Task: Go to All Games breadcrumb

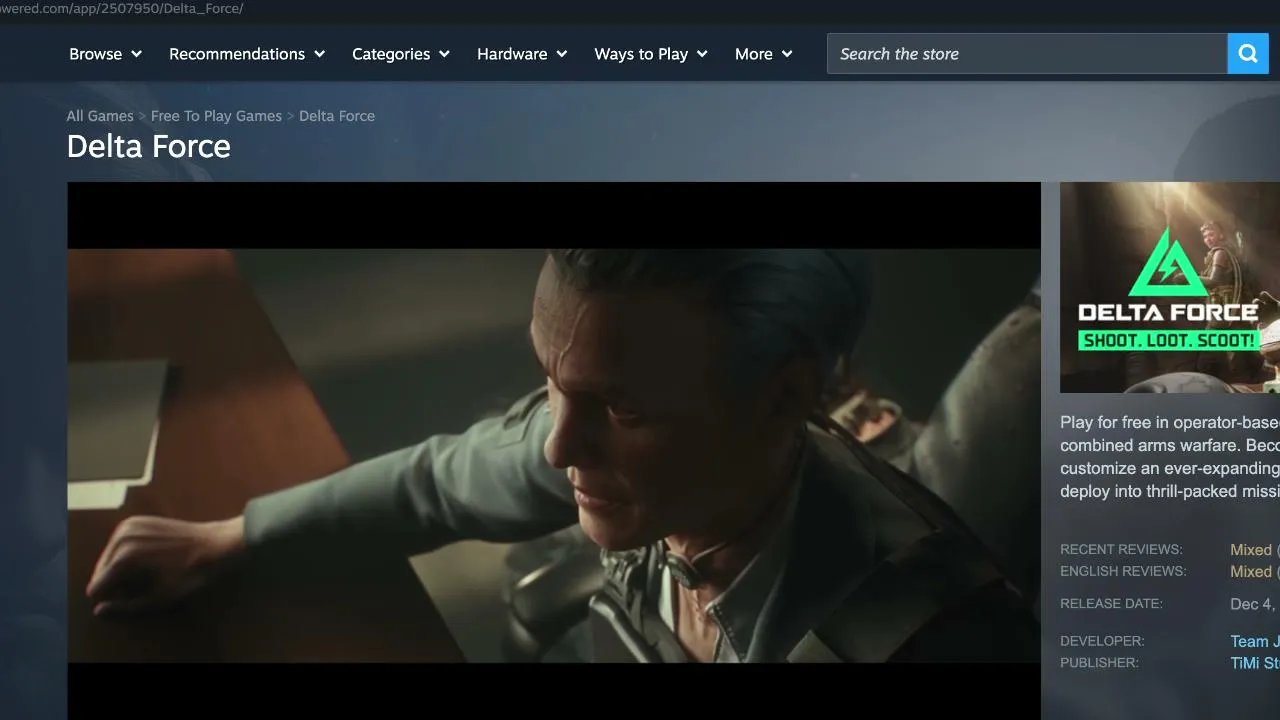Action: click(100, 116)
